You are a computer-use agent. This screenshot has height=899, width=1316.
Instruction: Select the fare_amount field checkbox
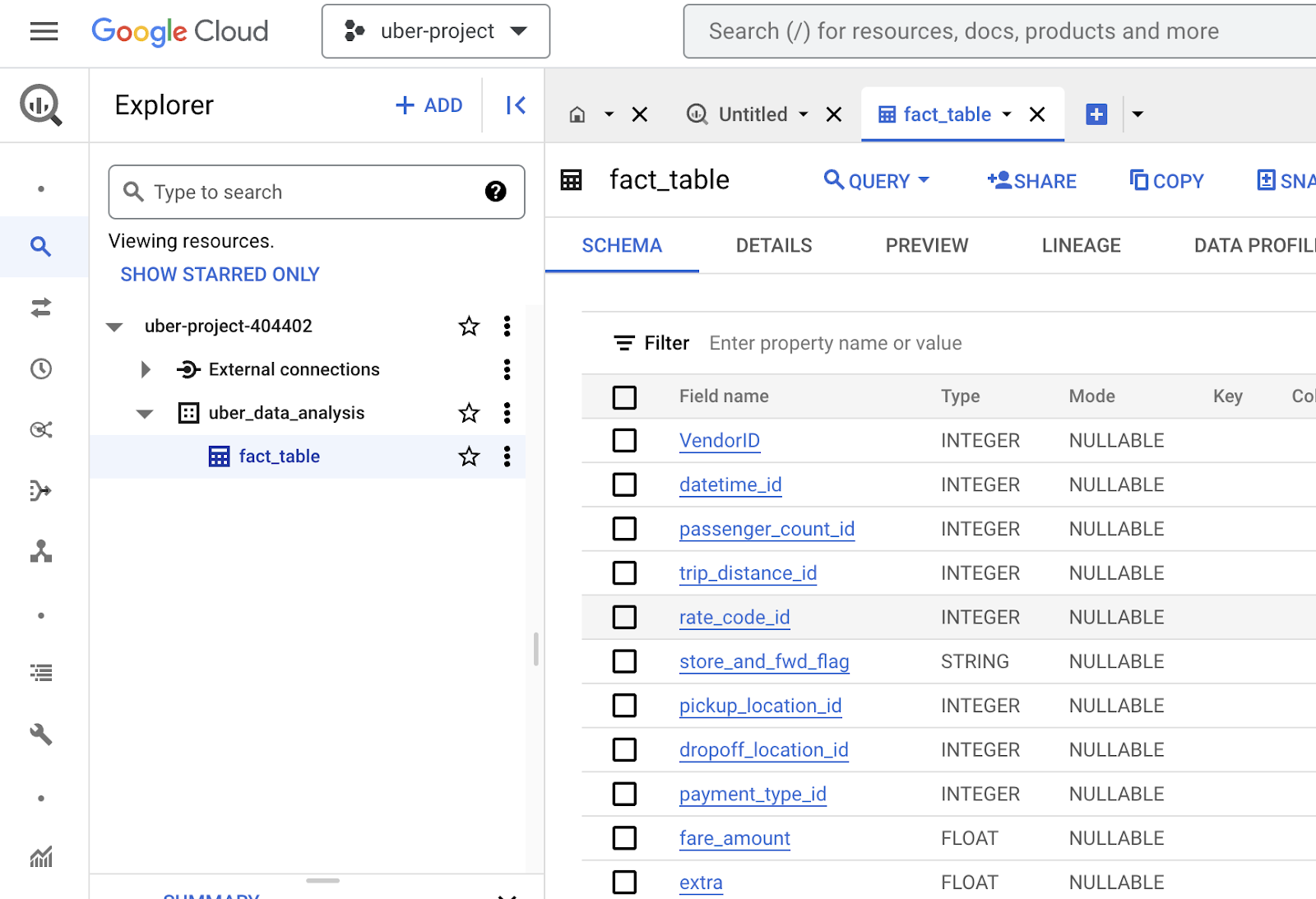624,838
